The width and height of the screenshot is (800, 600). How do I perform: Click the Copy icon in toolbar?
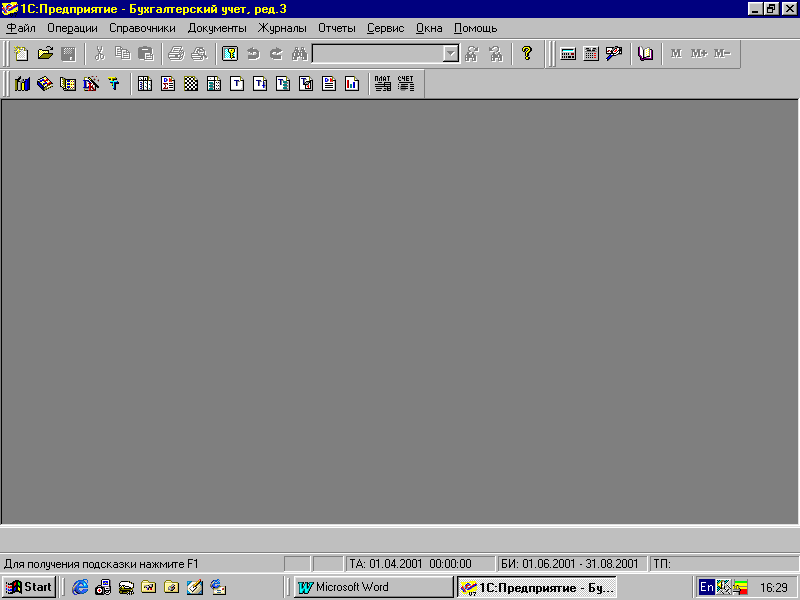pos(122,54)
